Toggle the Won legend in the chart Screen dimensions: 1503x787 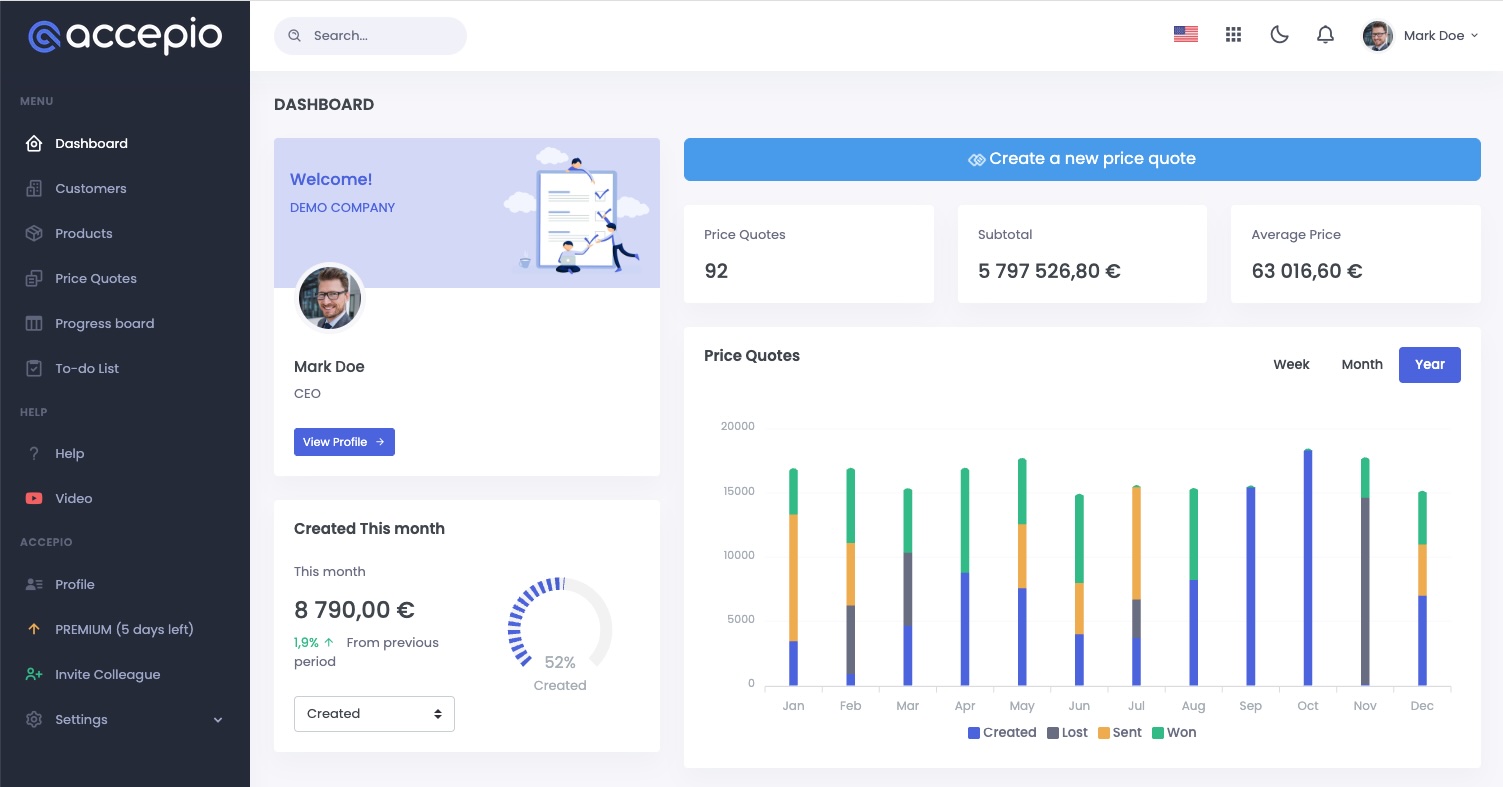[1175, 732]
